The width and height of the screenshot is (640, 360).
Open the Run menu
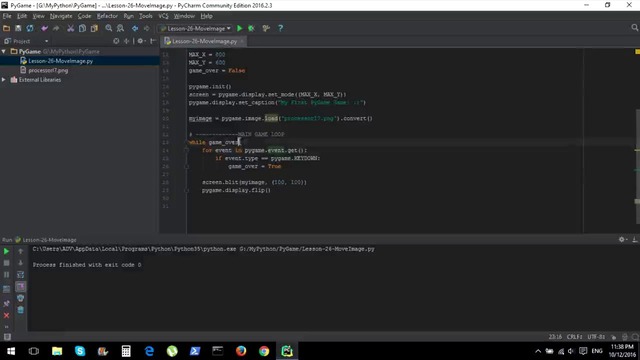(129, 16)
